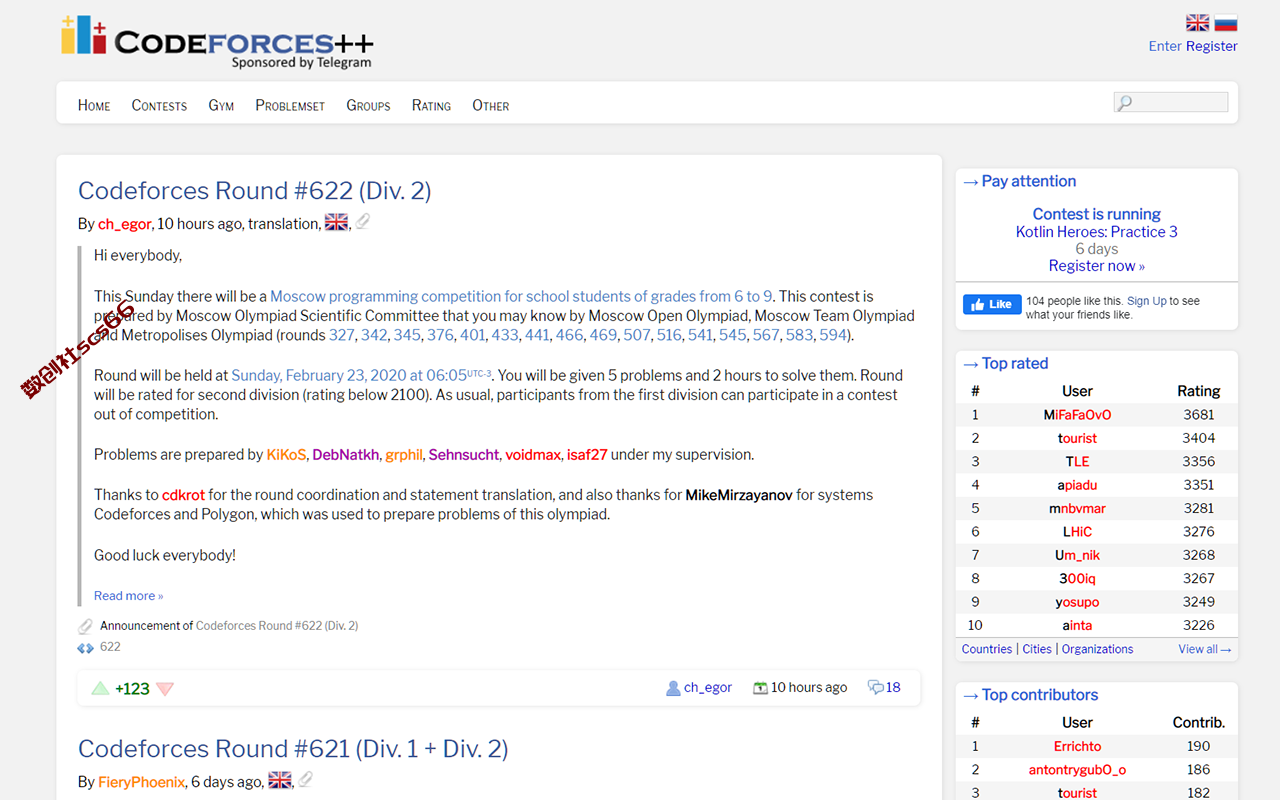1280x800 pixels.
Task: Click Countries link under Top rated
Action: pyautogui.click(x=987, y=649)
